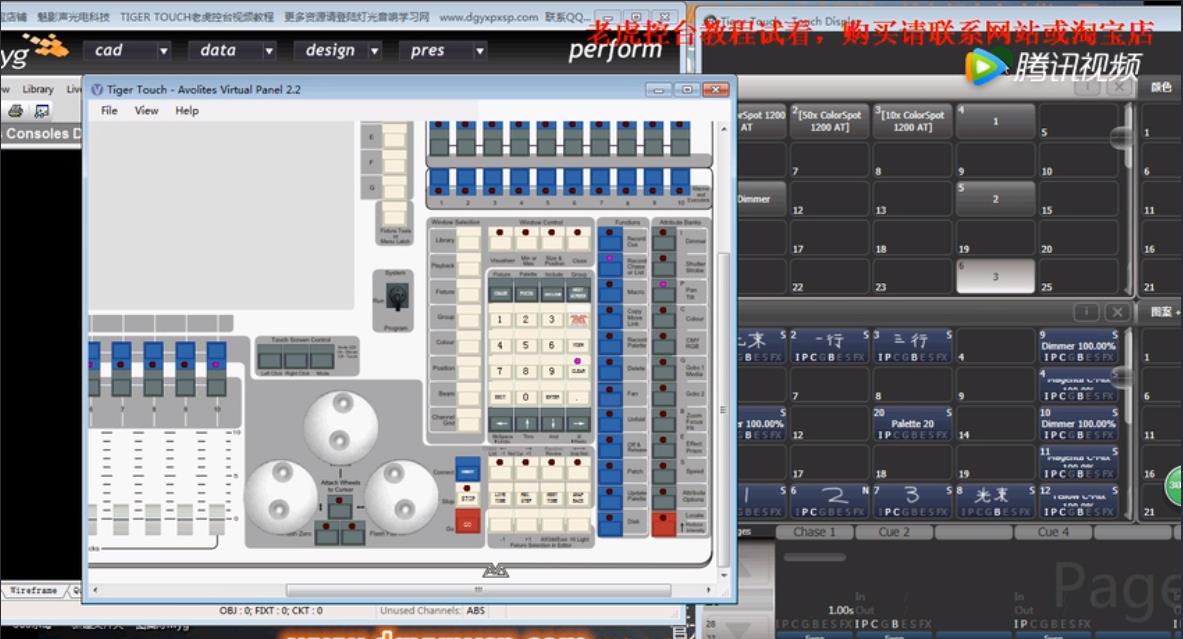Toggle the Effect Prism attribute button

point(663,446)
